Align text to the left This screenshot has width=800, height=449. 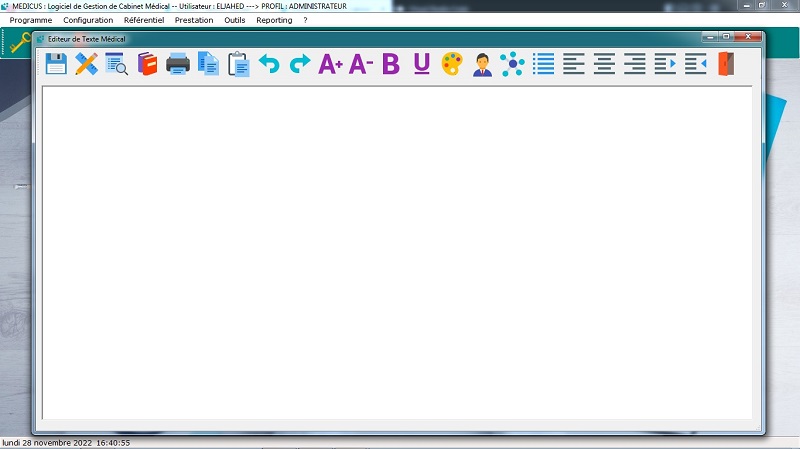coord(573,64)
